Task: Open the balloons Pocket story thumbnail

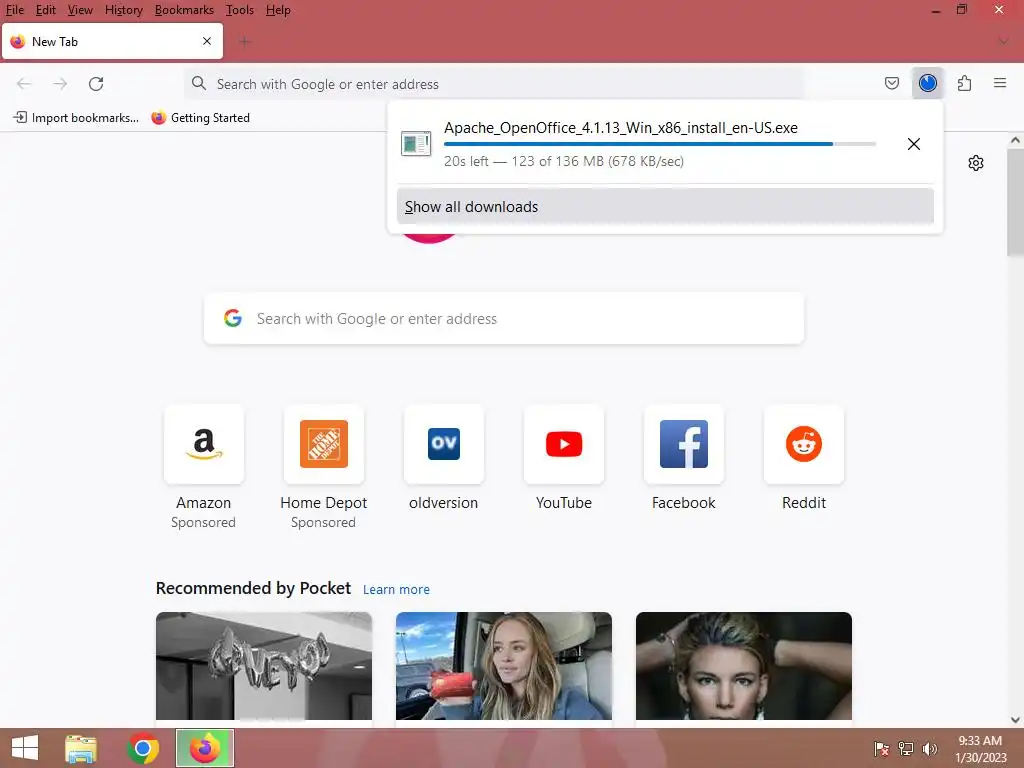Action: click(x=264, y=666)
